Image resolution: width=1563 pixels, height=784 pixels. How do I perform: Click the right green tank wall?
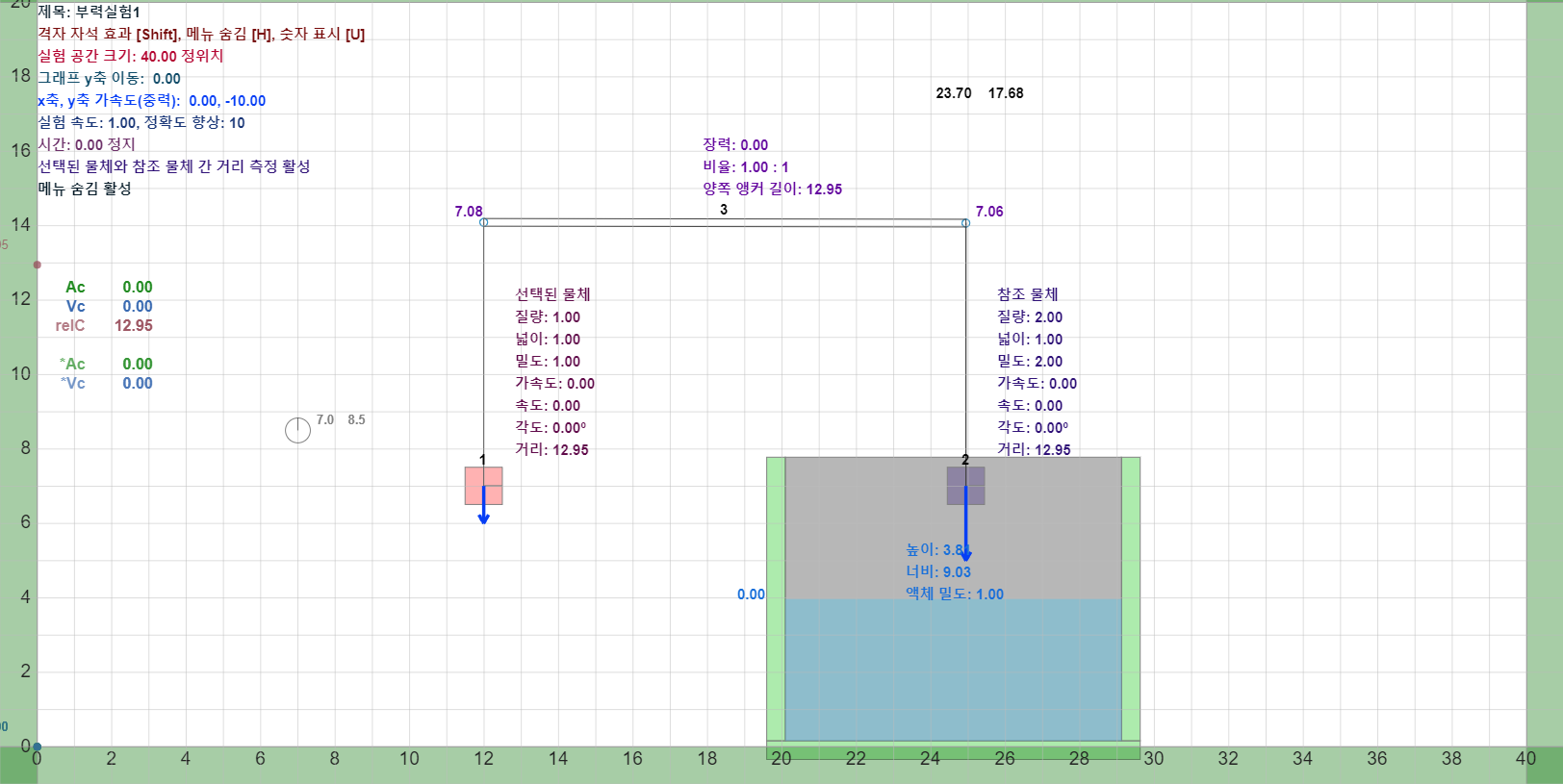click(x=1131, y=598)
